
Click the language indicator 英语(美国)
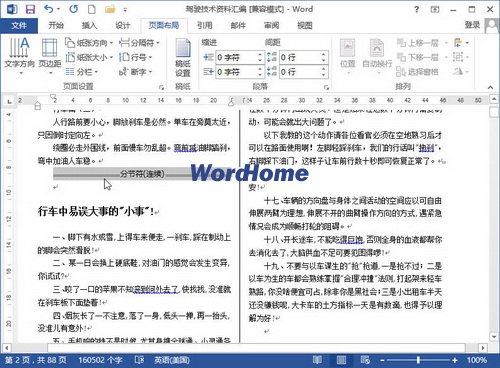pos(172,360)
